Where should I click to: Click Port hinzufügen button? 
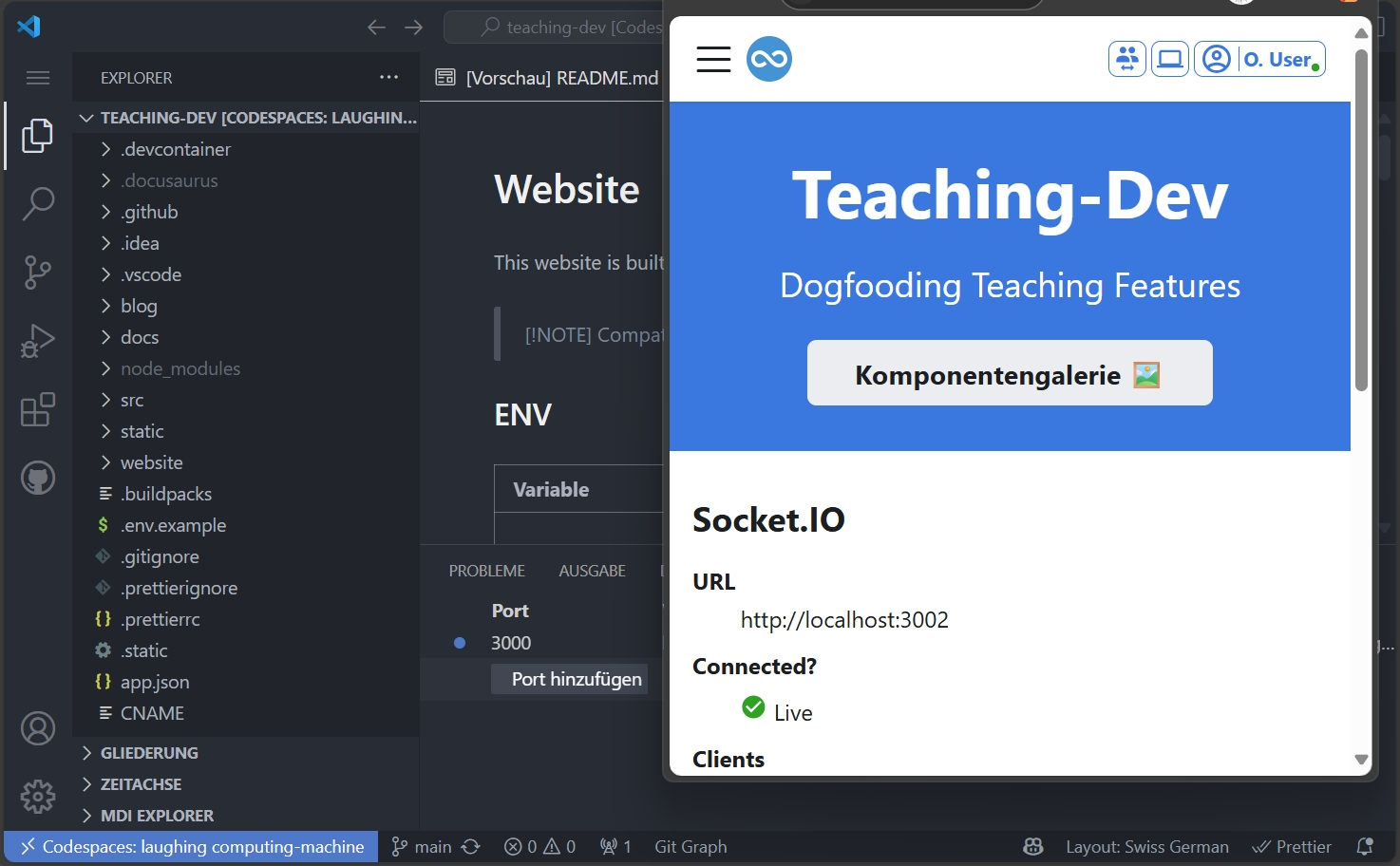coord(576,679)
